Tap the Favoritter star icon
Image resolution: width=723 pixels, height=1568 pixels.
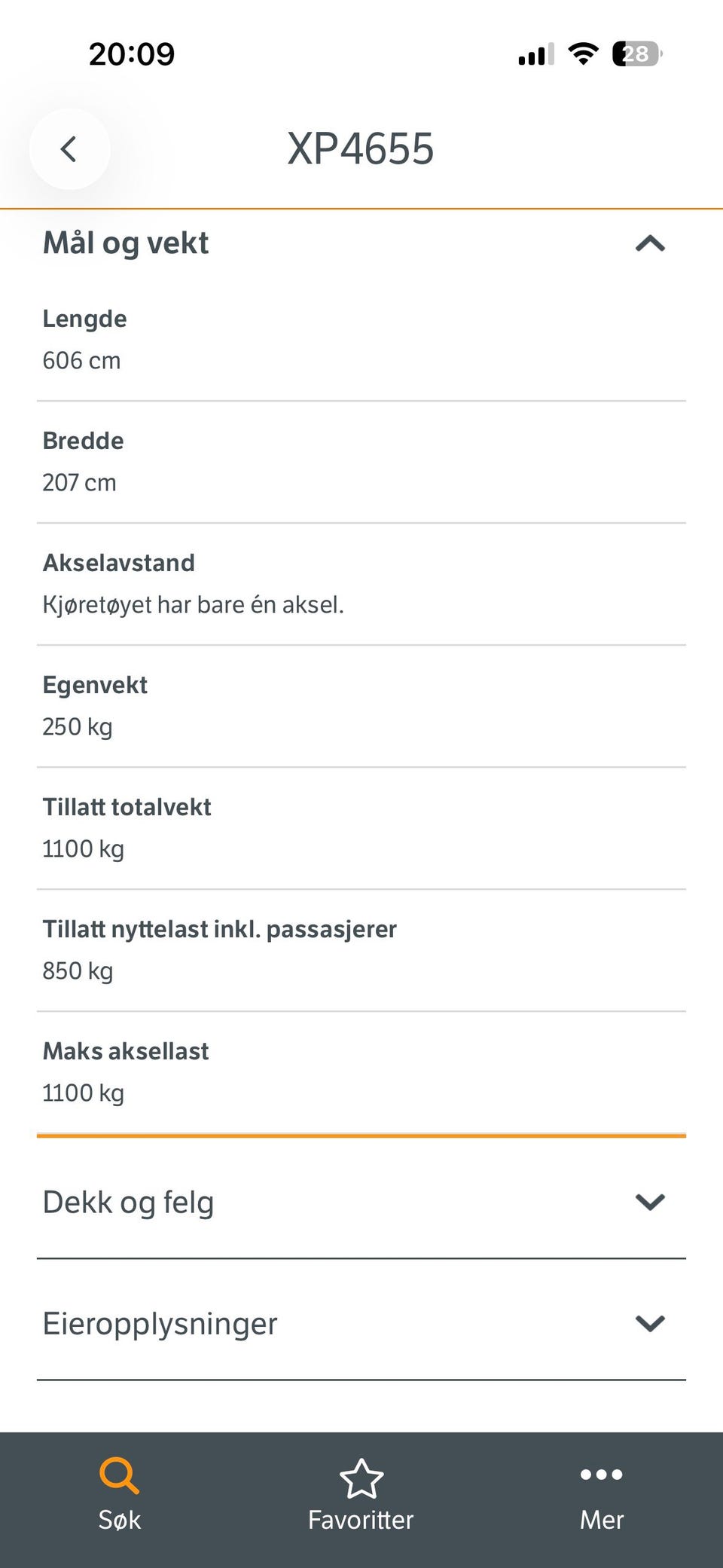361,1478
